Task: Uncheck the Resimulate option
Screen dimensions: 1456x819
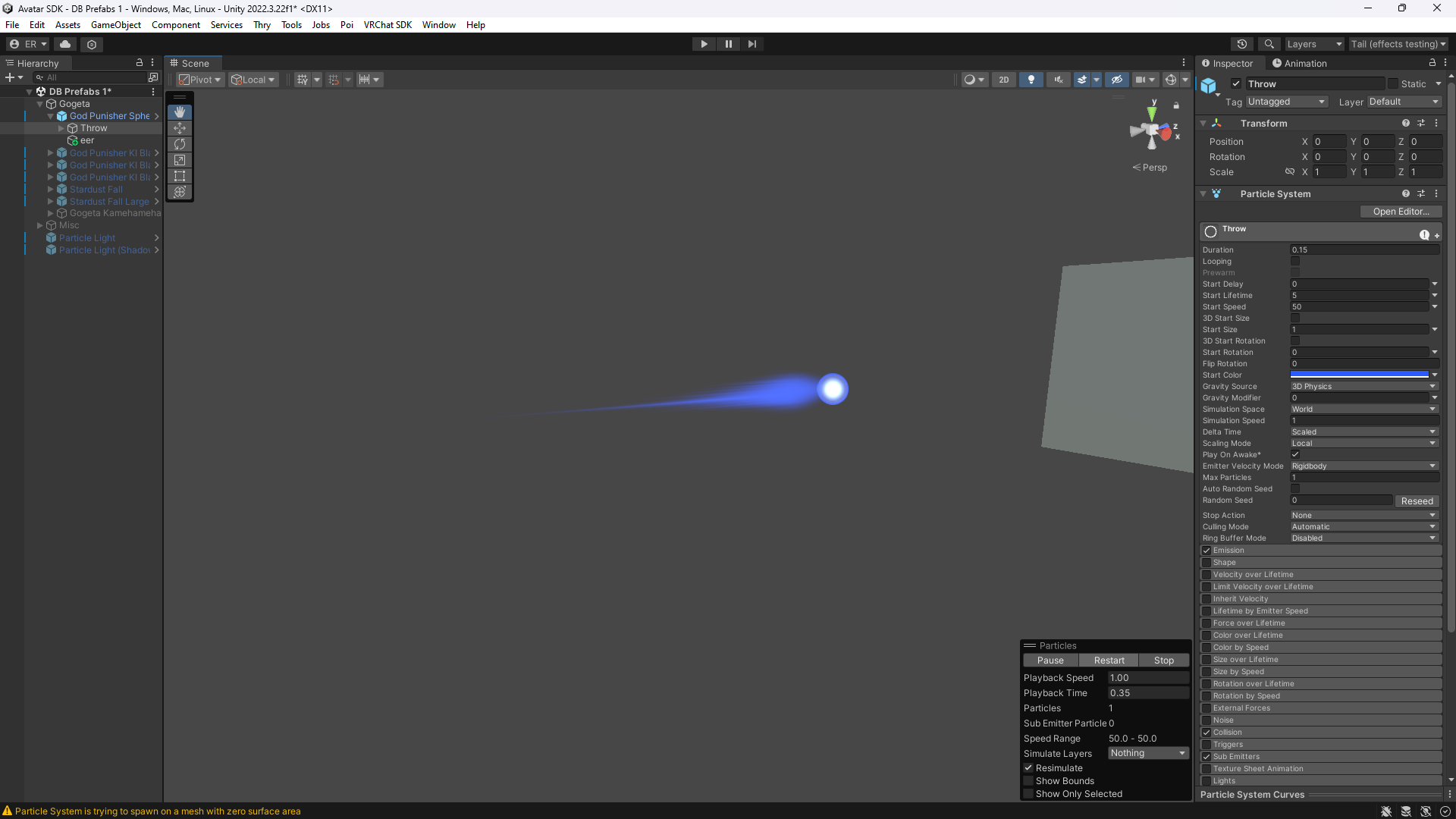Action: pos(1029,768)
